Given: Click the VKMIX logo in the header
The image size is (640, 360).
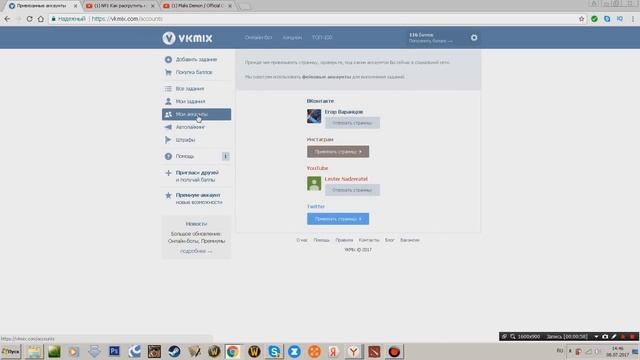Looking at the screenshot, I should coord(187,38).
